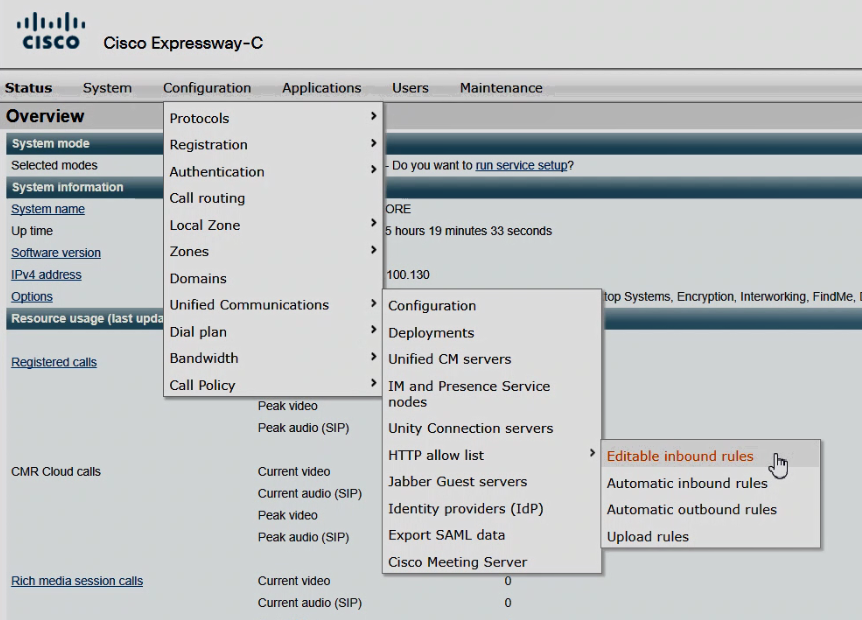Image resolution: width=862 pixels, height=620 pixels.
Task: Select Call routing from Configuration menu
Action: point(207,198)
